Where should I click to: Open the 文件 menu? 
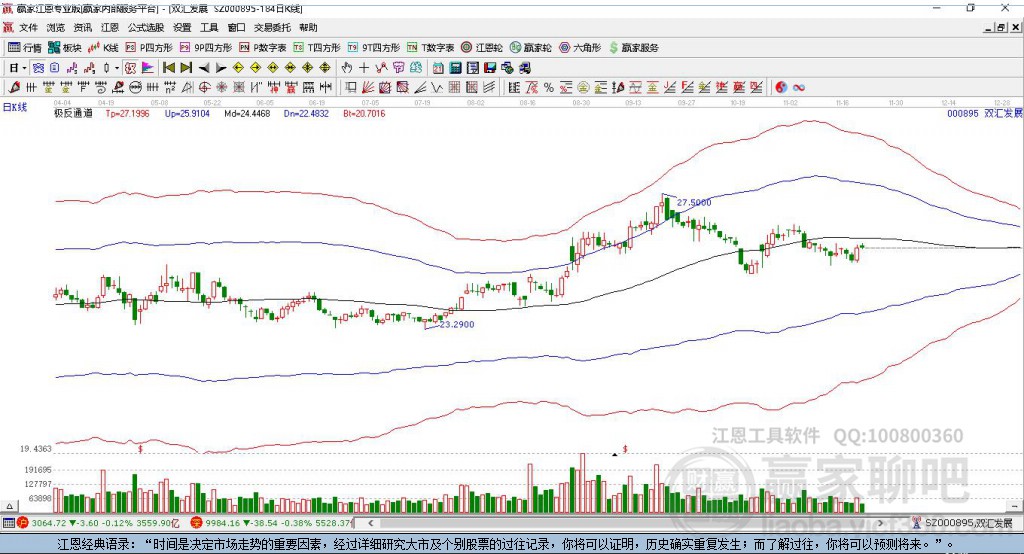click(x=28, y=27)
